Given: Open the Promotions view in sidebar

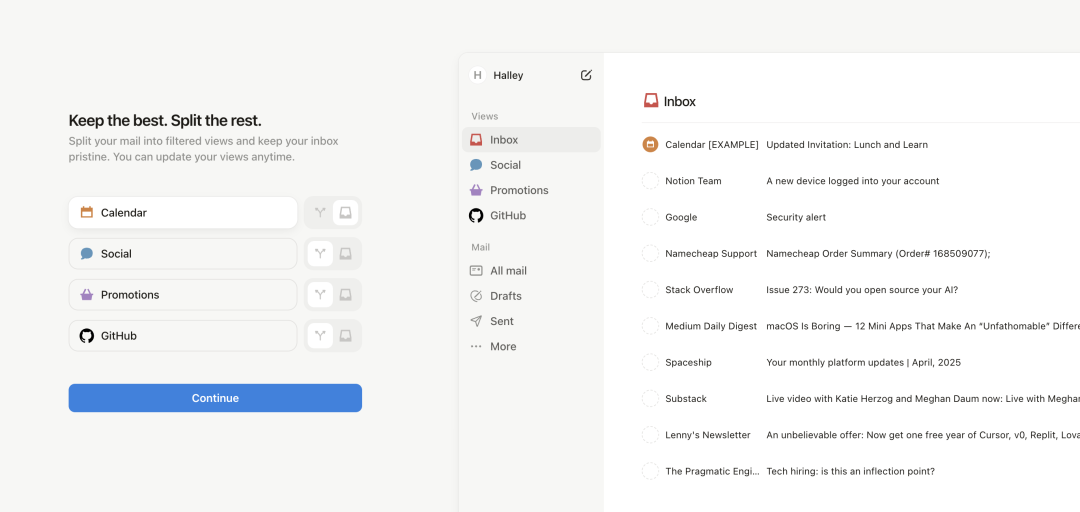Looking at the screenshot, I should click(531, 190).
